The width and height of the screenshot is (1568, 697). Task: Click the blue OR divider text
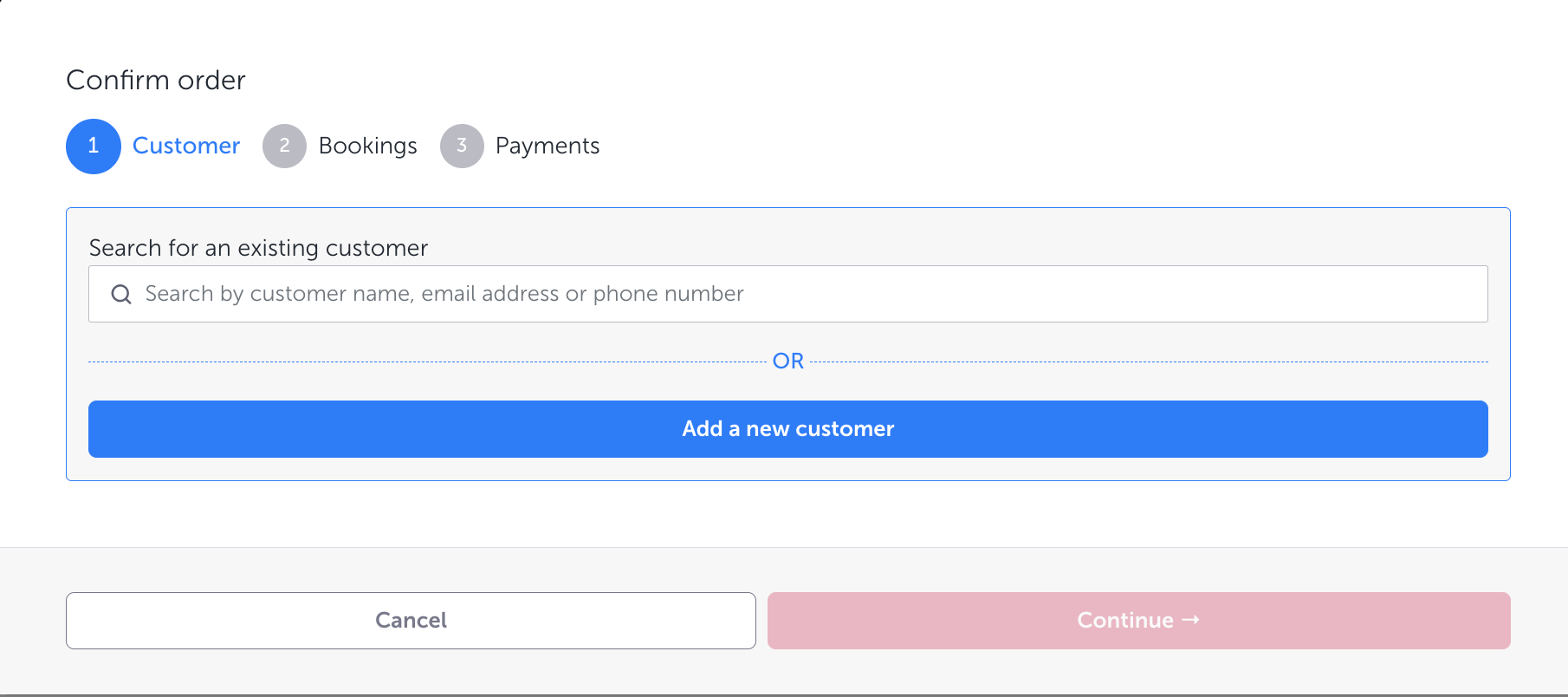pyautogui.click(x=787, y=362)
